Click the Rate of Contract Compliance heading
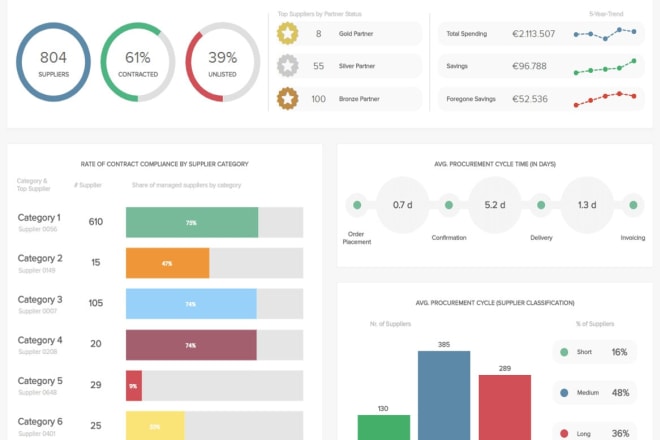 coord(165,164)
